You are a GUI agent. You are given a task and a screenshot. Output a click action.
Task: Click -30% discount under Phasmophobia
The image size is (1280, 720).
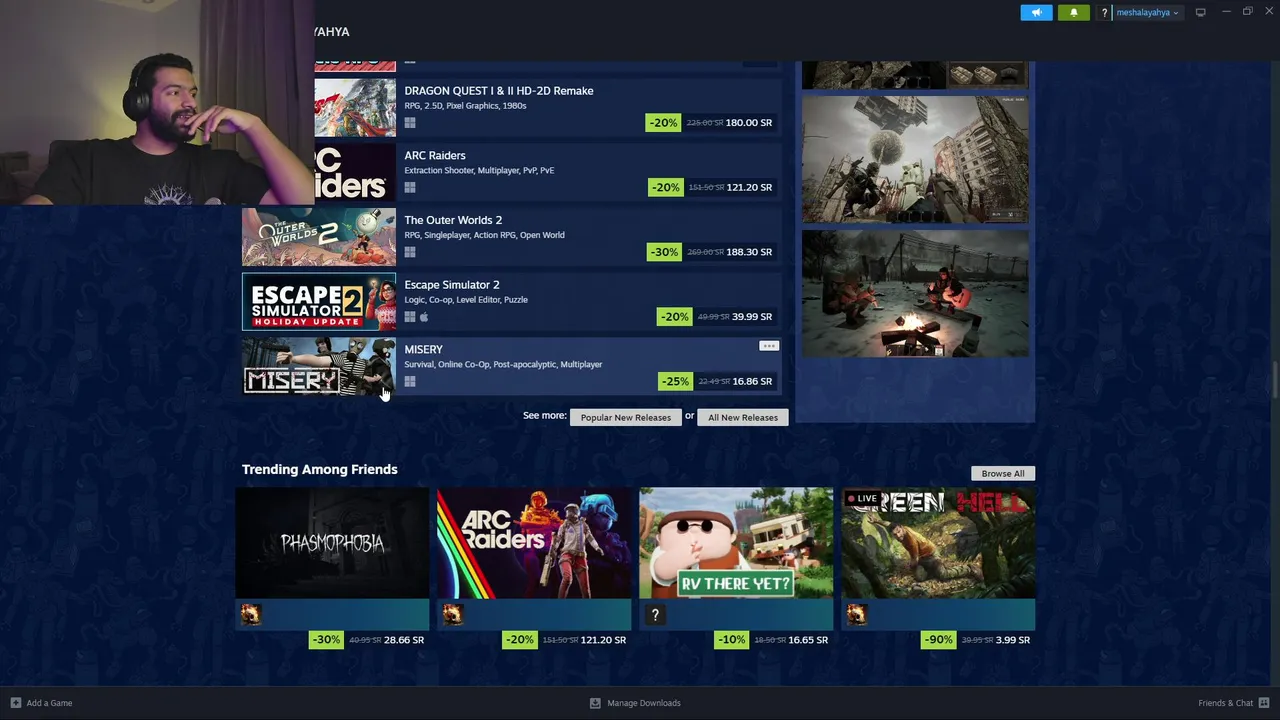(326, 640)
